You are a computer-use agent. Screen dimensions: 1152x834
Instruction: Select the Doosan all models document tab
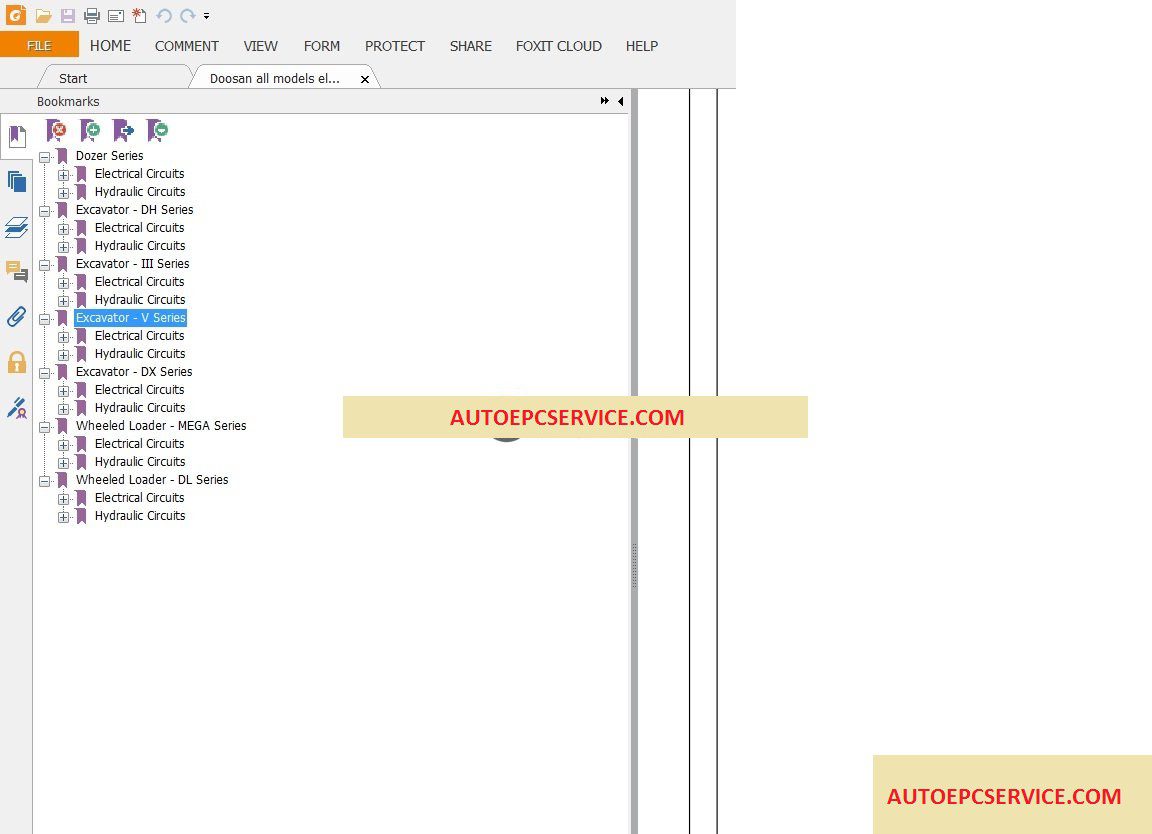pos(275,78)
